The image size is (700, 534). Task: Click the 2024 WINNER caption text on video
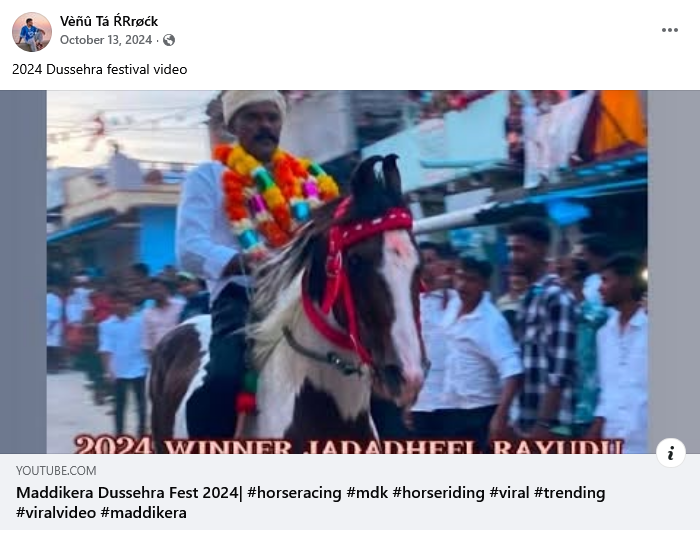click(348, 446)
